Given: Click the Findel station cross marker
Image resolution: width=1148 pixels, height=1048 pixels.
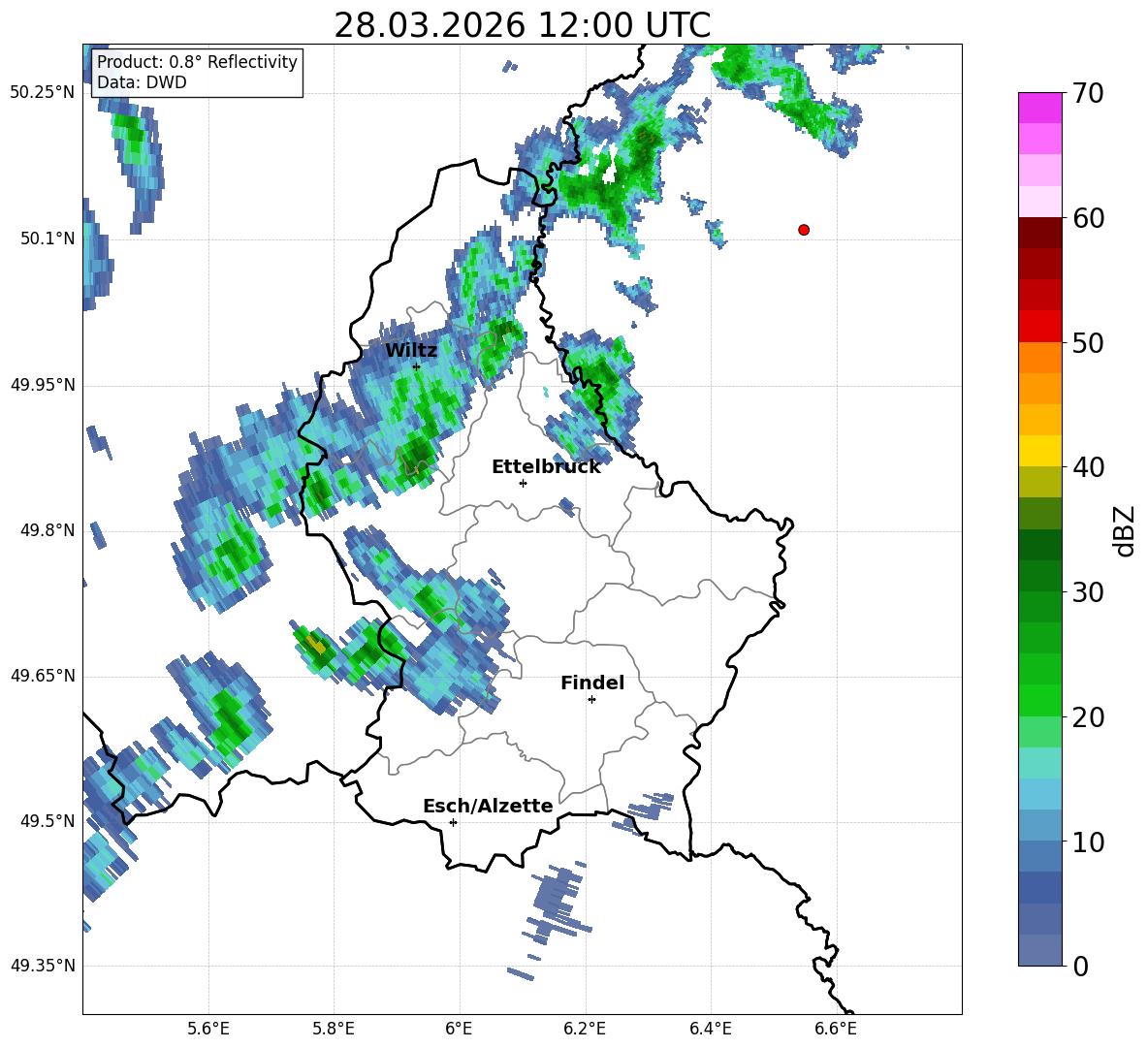Looking at the screenshot, I should pos(591,700).
